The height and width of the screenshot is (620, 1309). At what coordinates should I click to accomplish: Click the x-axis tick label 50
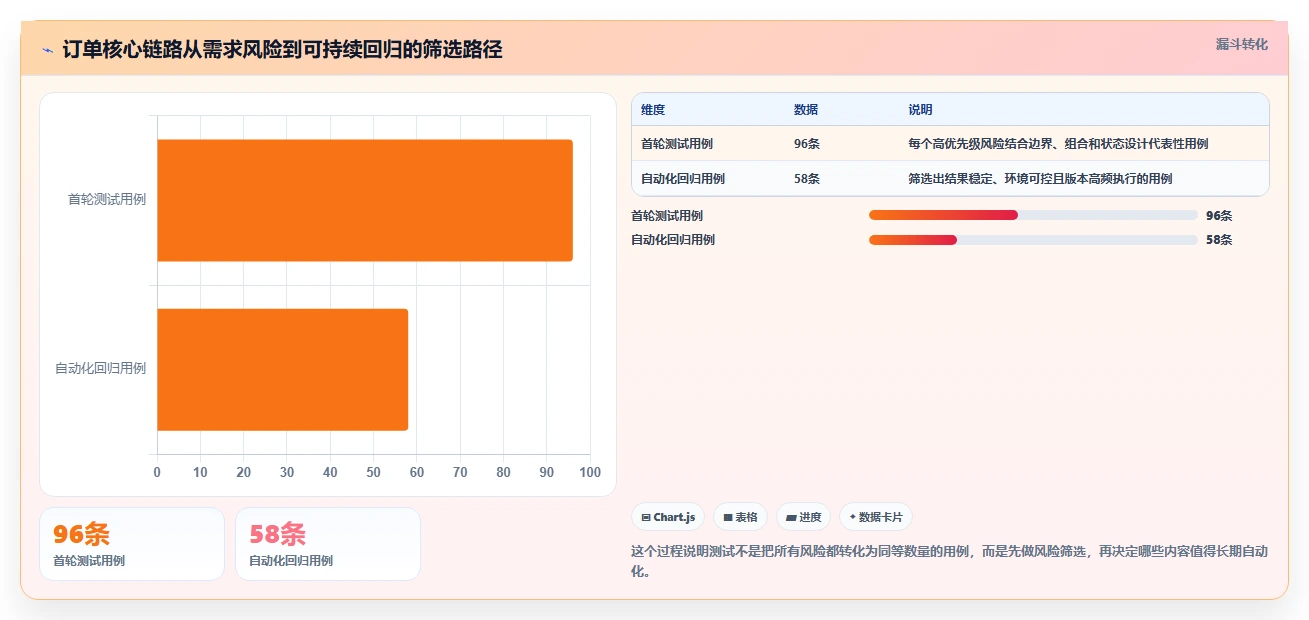[374, 472]
